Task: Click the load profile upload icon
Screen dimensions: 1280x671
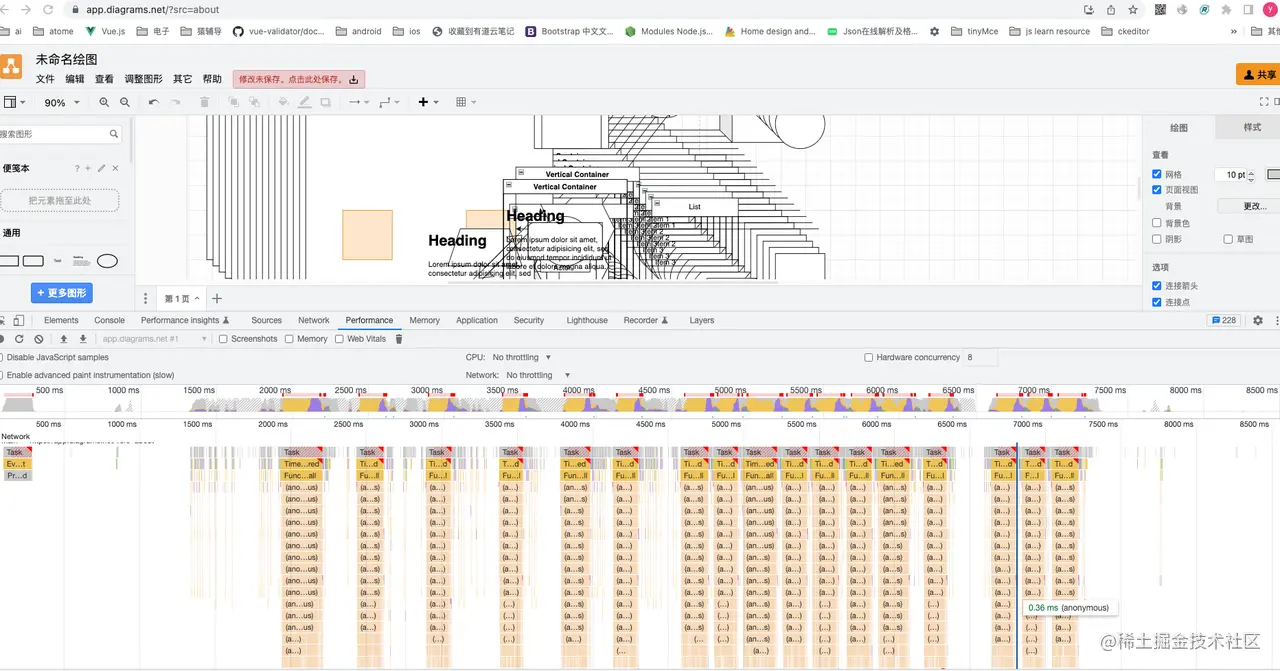Action: point(64,339)
